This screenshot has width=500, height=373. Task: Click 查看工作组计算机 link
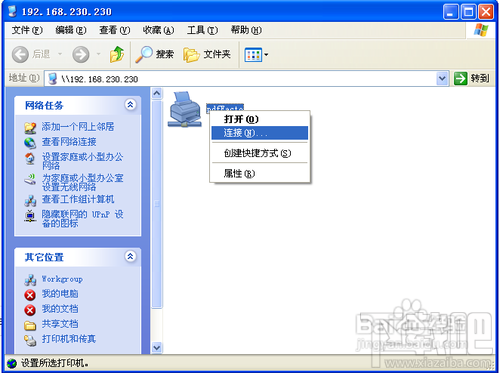tap(78, 199)
